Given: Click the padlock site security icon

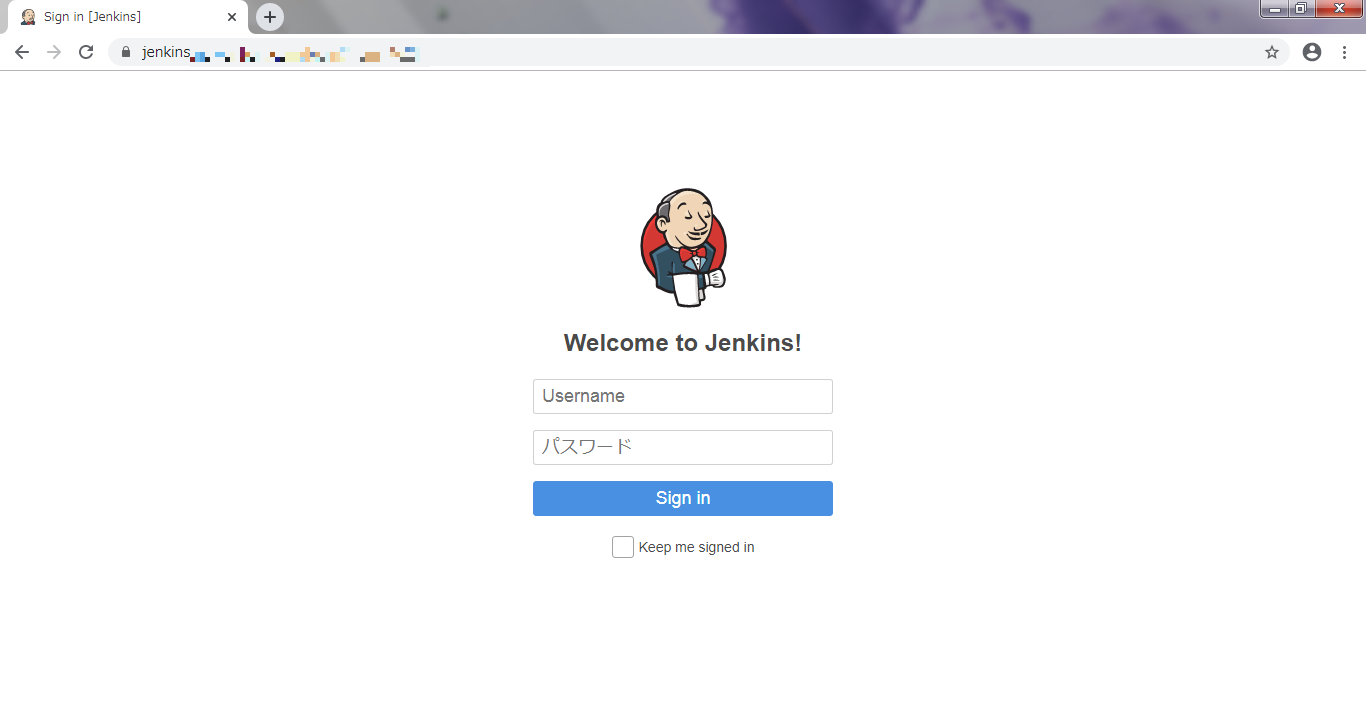Looking at the screenshot, I should pos(126,52).
